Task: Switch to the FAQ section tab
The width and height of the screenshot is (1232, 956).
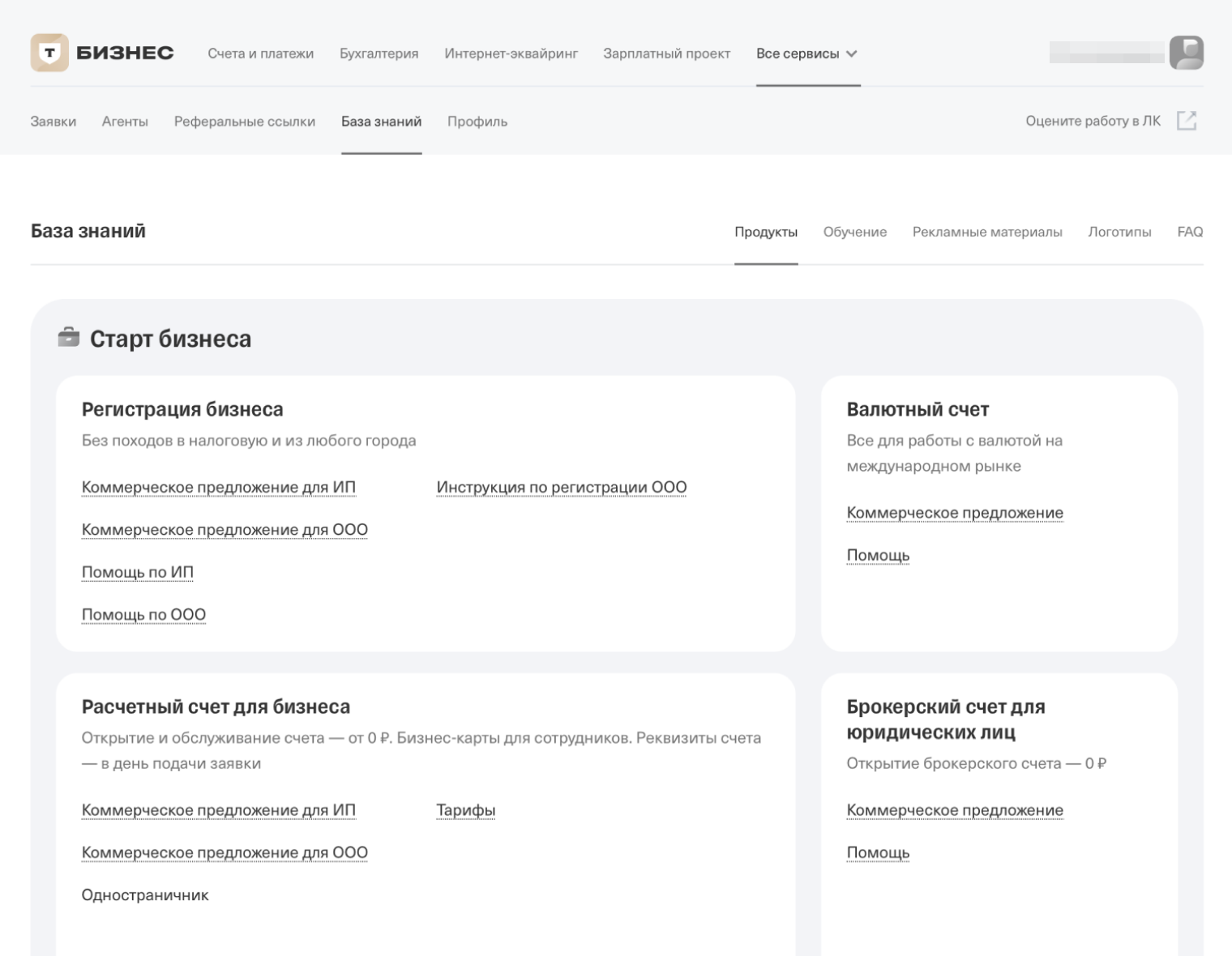Action: click(x=1190, y=232)
